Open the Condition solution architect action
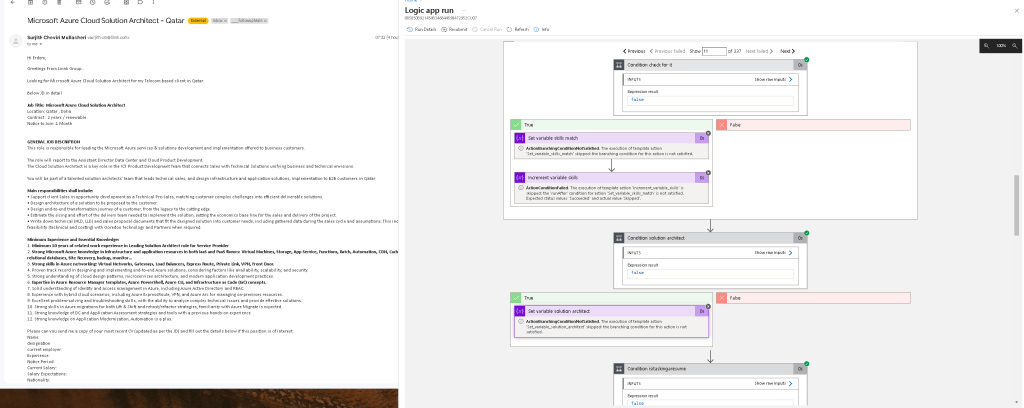 (711, 238)
